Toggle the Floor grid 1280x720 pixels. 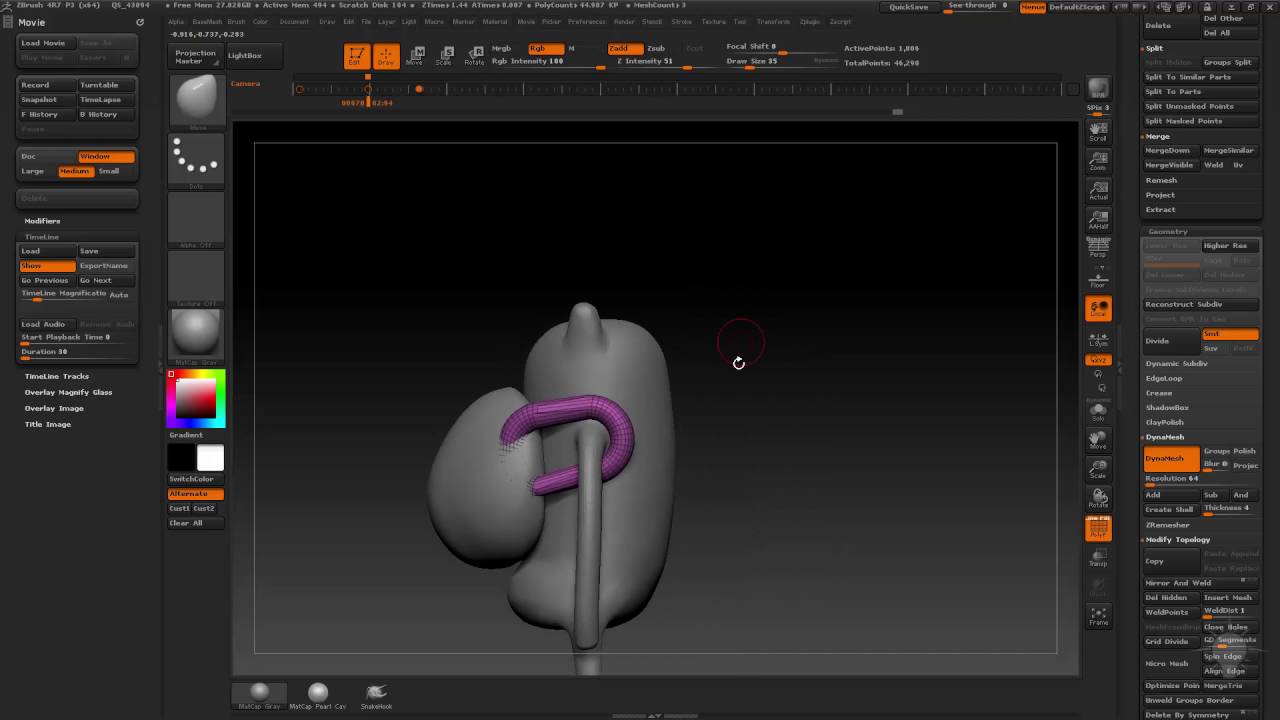(1098, 278)
